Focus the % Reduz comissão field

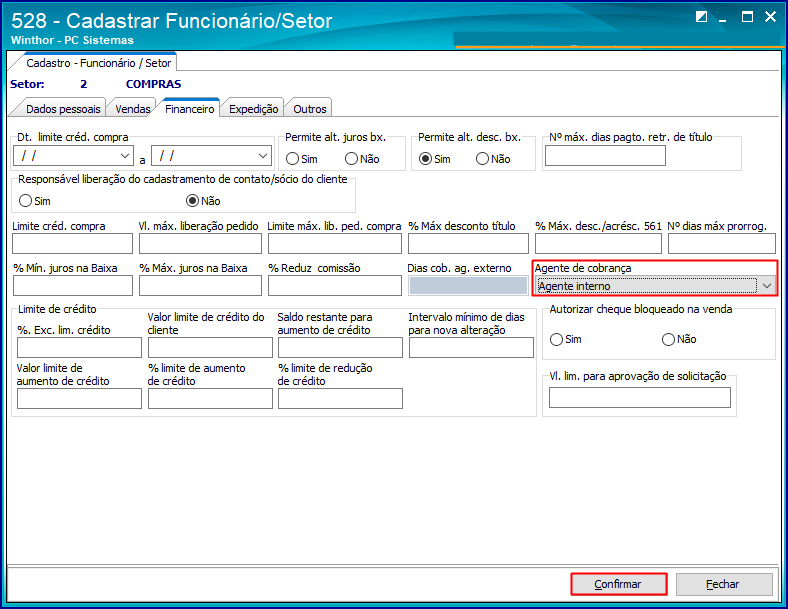point(335,285)
